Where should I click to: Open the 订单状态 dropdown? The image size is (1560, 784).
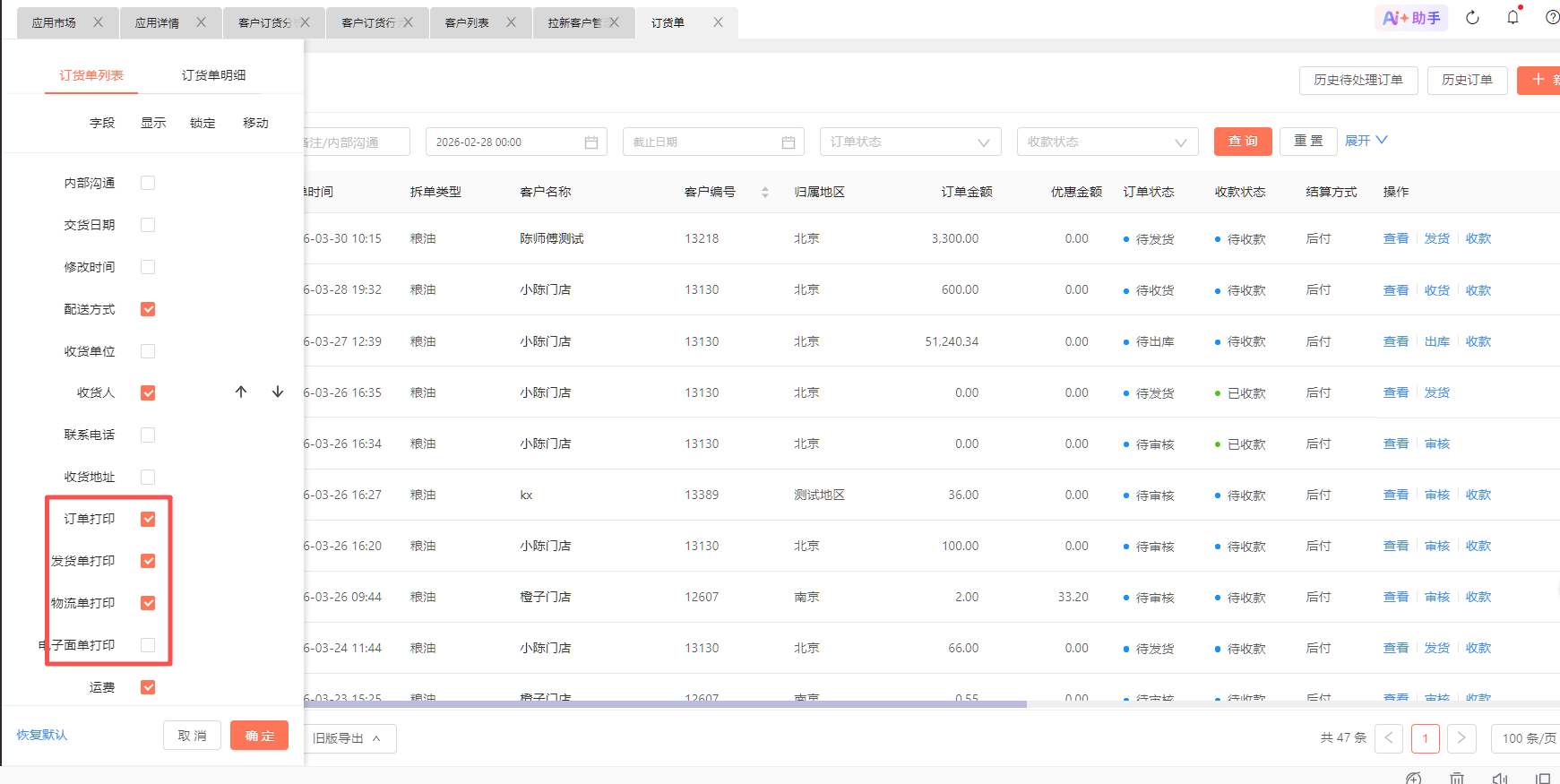(910, 142)
